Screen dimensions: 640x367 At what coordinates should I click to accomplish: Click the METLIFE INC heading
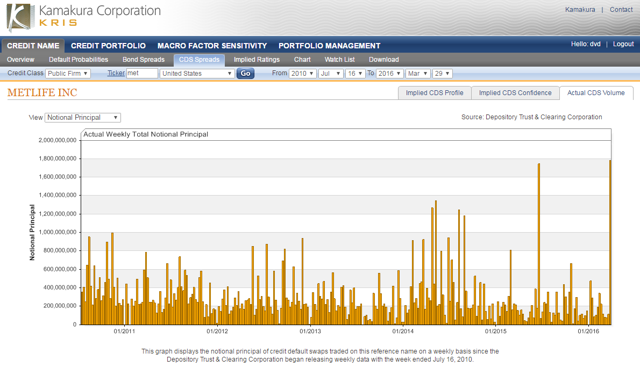click(x=42, y=93)
